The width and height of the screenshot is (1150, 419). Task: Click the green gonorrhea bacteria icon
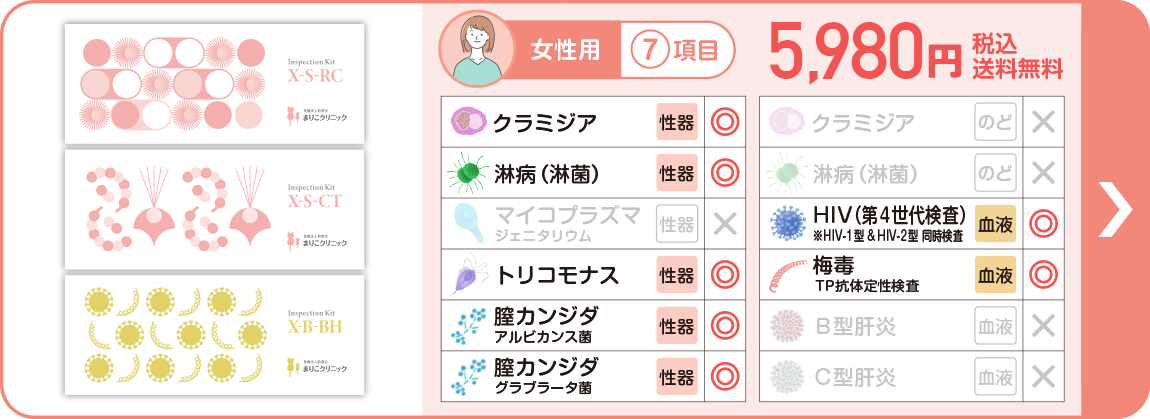tap(466, 173)
